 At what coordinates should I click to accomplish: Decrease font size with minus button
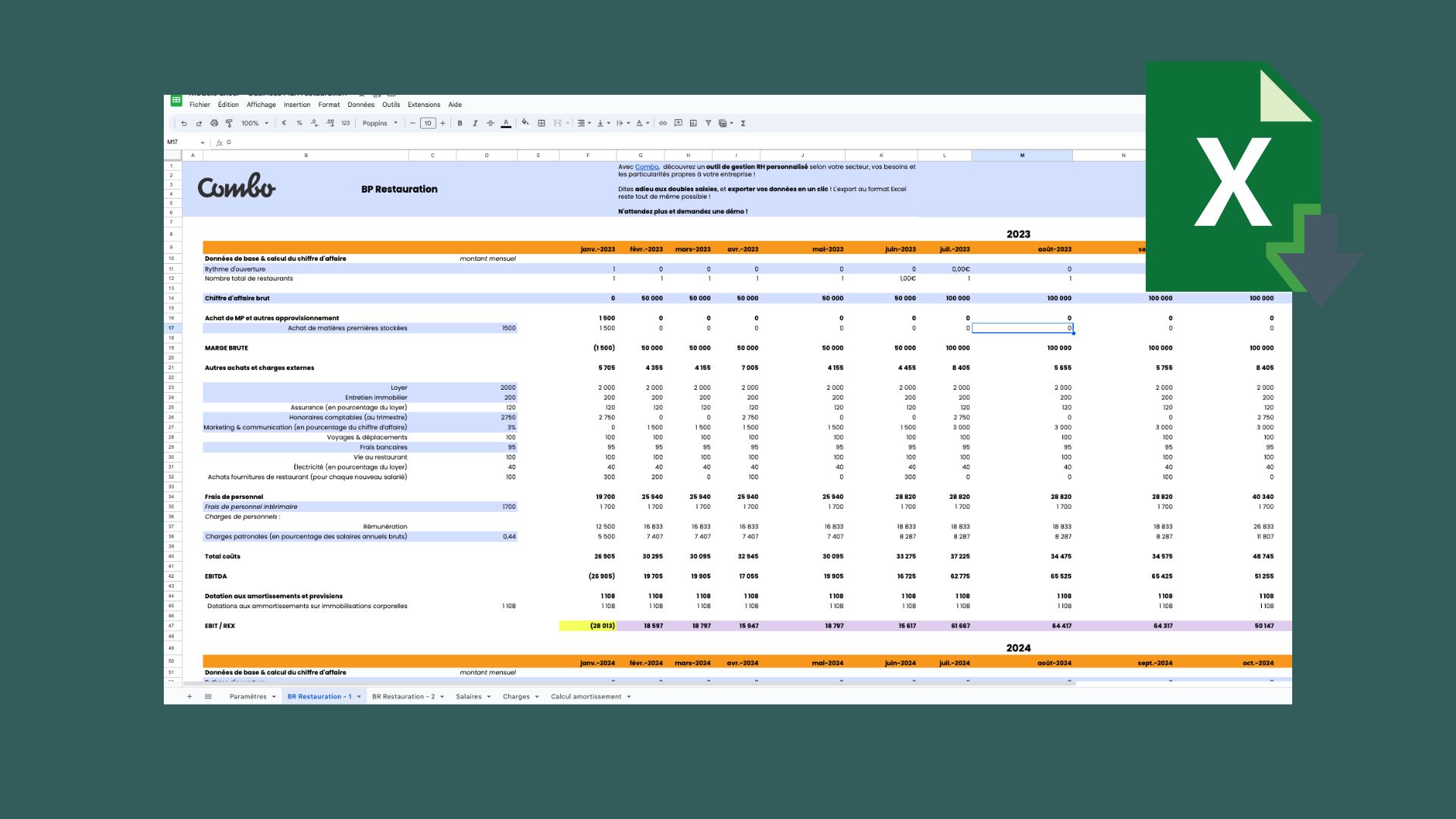(x=413, y=123)
